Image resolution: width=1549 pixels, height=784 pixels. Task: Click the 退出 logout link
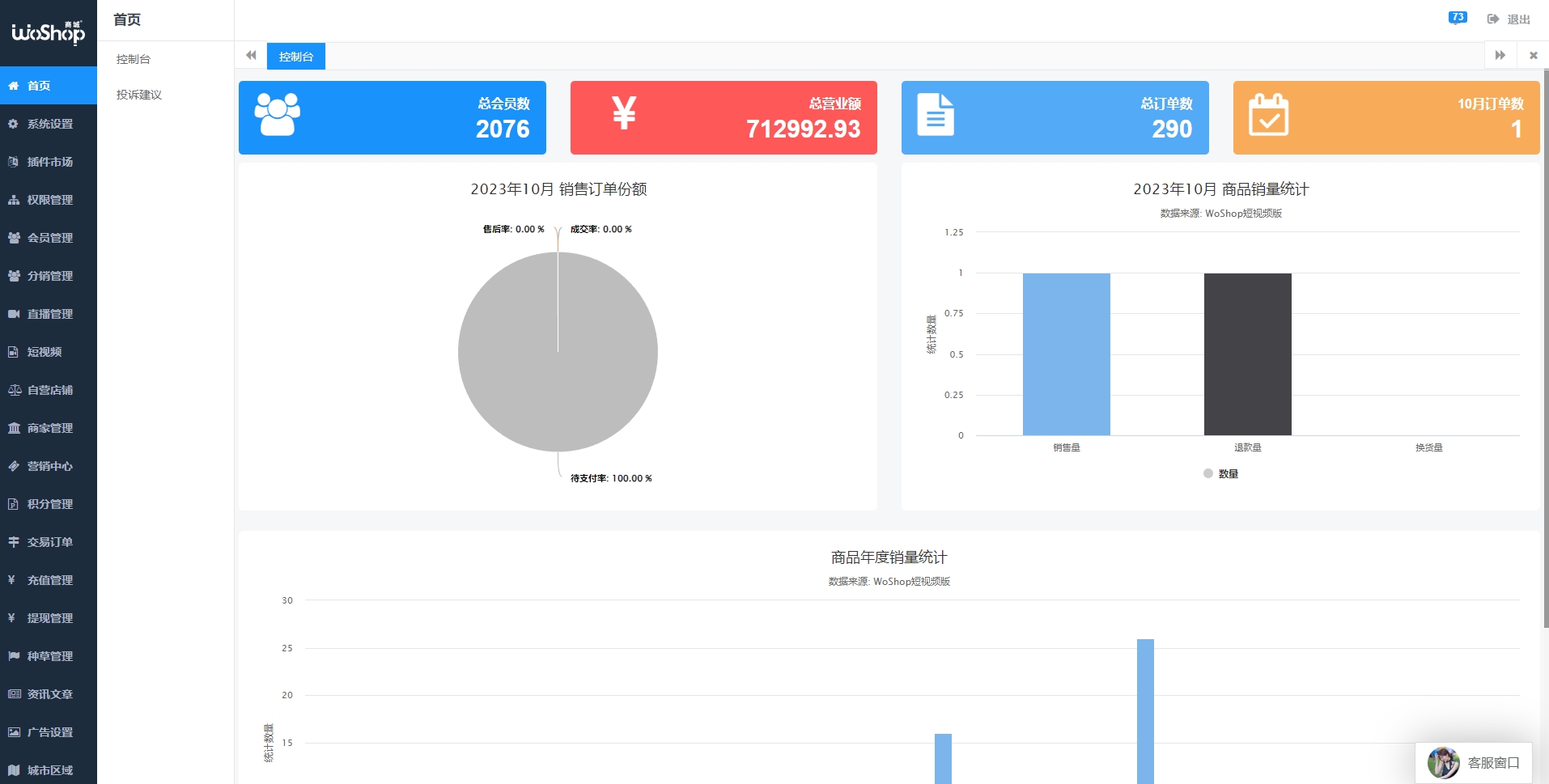tap(1509, 19)
